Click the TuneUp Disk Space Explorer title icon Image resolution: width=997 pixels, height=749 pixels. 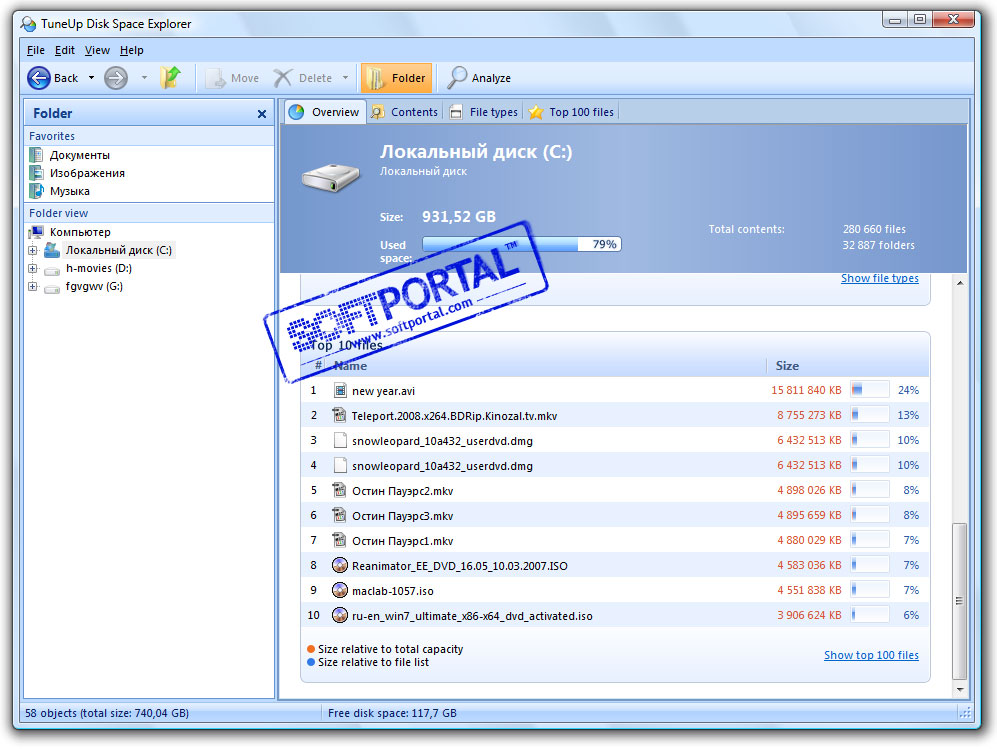click(x=28, y=24)
